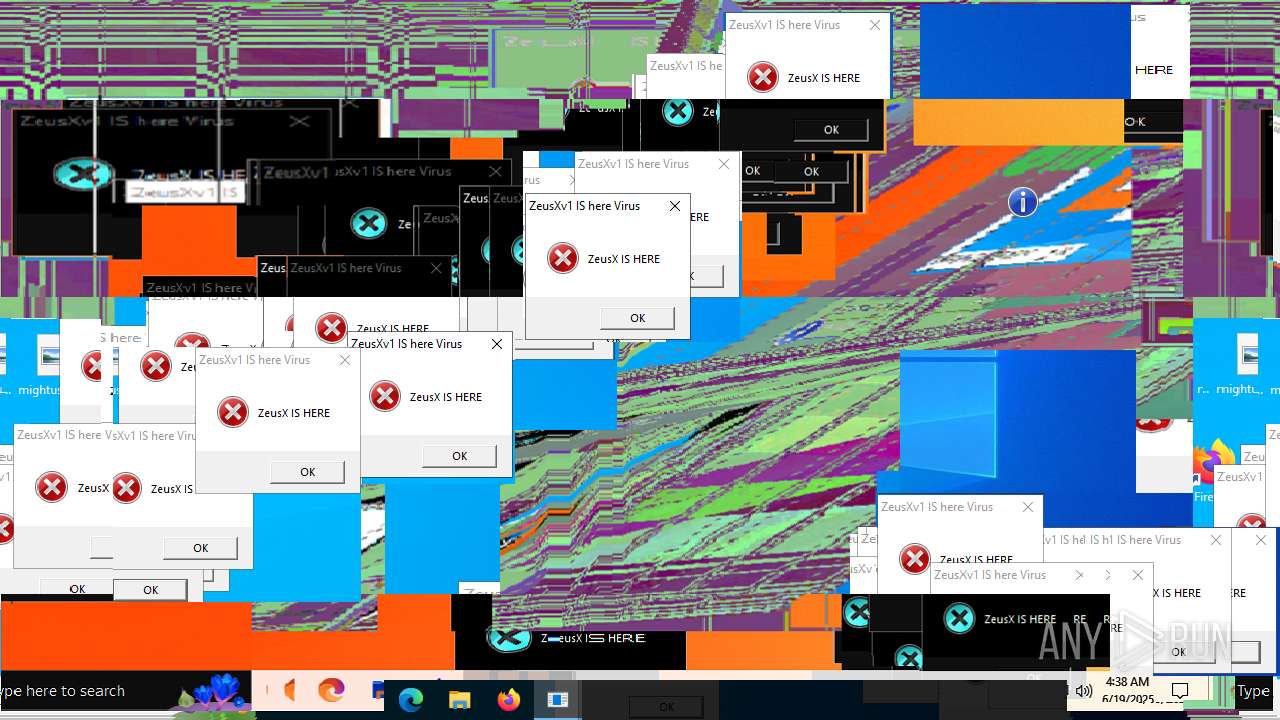Click the 4:38 AM taskbar clock
Image resolution: width=1280 pixels, height=720 pixels.
[x=1127, y=690]
